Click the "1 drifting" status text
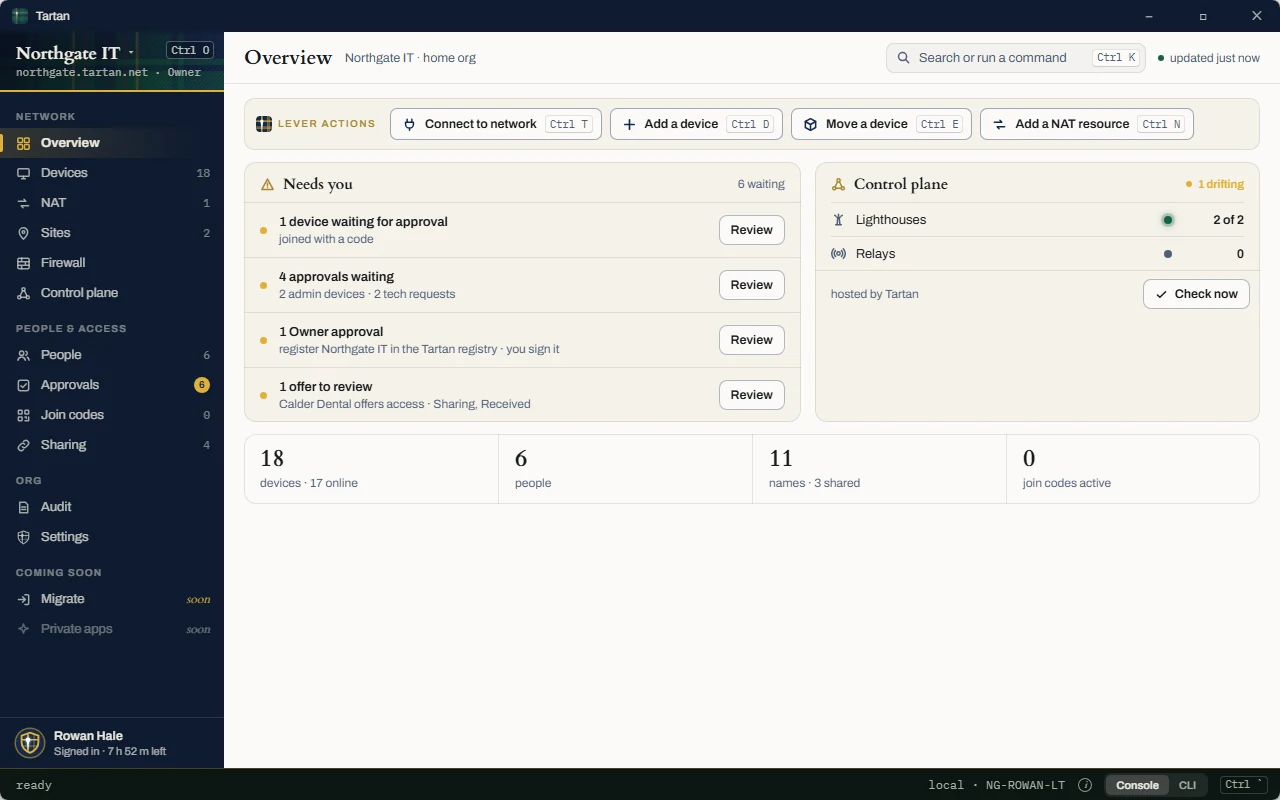1280x800 pixels. [x=1221, y=184]
